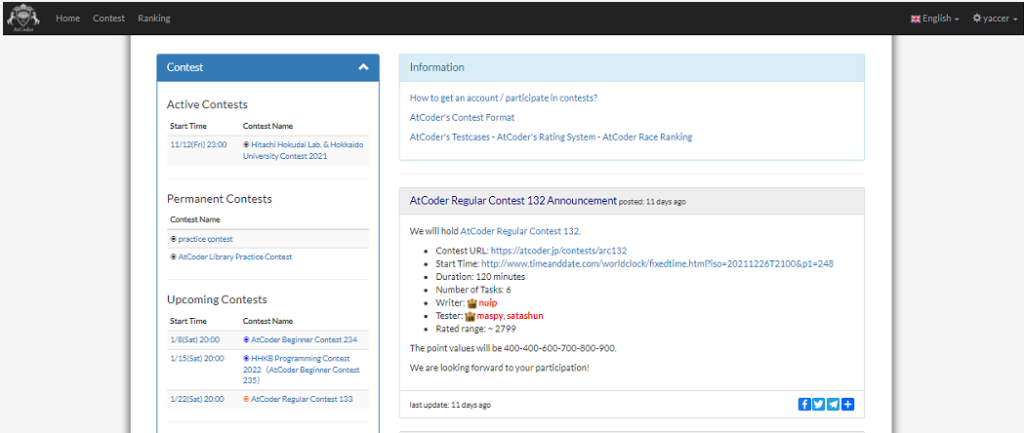Click 'last update: 11 days ago' text
1024x433 pixels.
click(x=450, y=405)
